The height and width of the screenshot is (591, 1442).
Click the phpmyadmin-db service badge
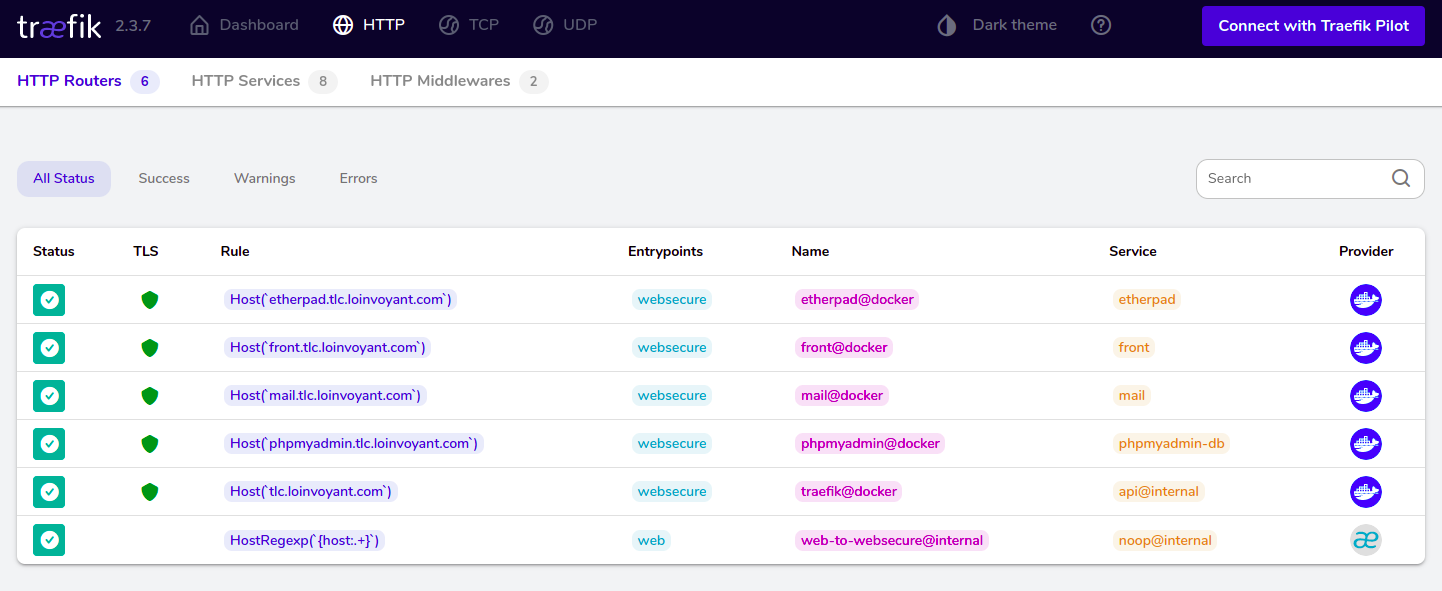coord(1171,444)
